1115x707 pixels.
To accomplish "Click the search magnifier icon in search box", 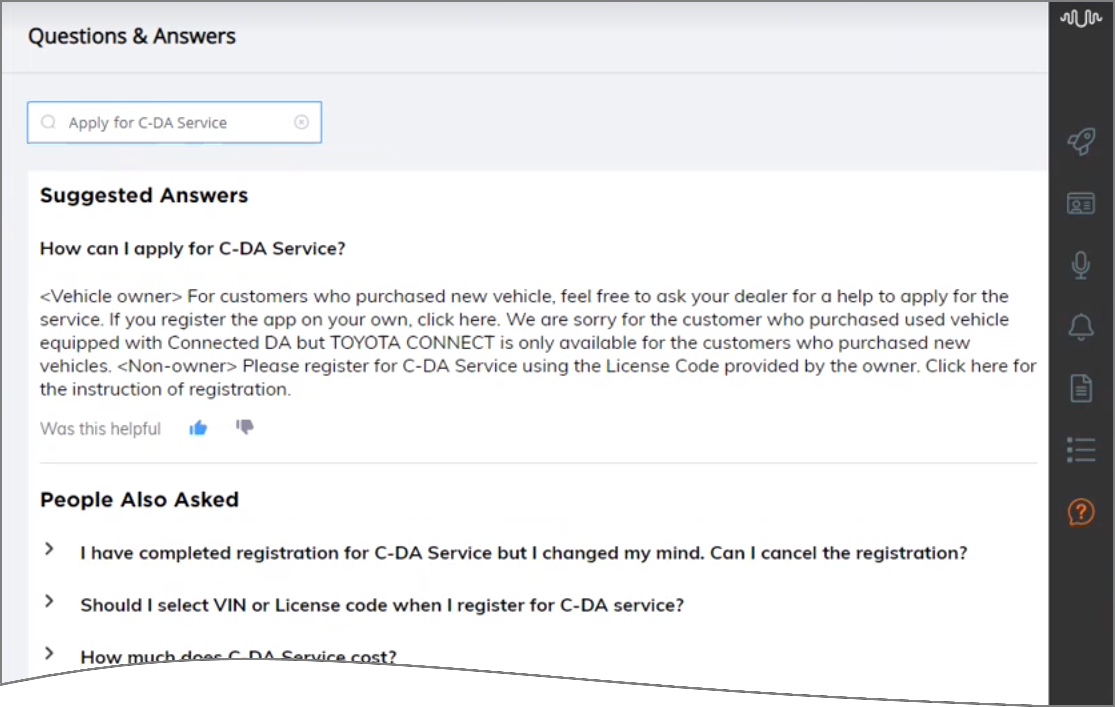I will [x=48, y=122].
